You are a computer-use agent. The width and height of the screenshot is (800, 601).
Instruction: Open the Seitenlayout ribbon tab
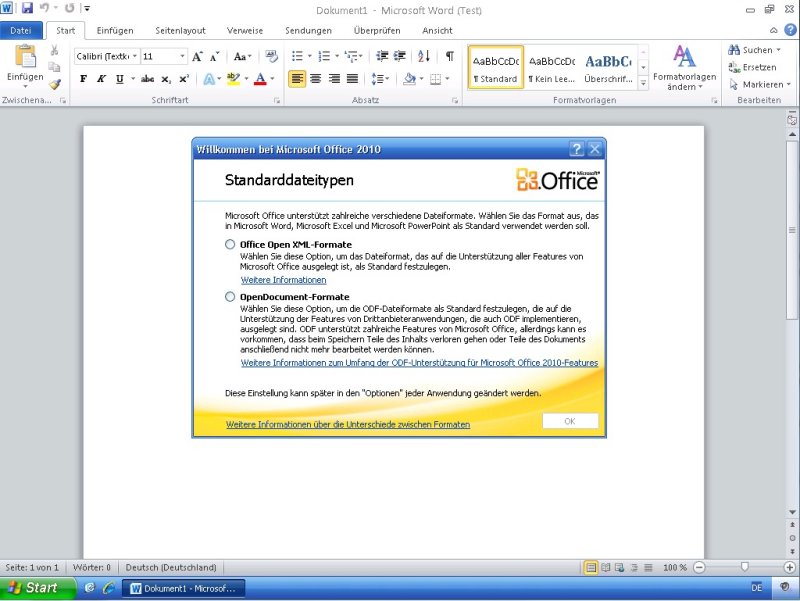[180, 31]
